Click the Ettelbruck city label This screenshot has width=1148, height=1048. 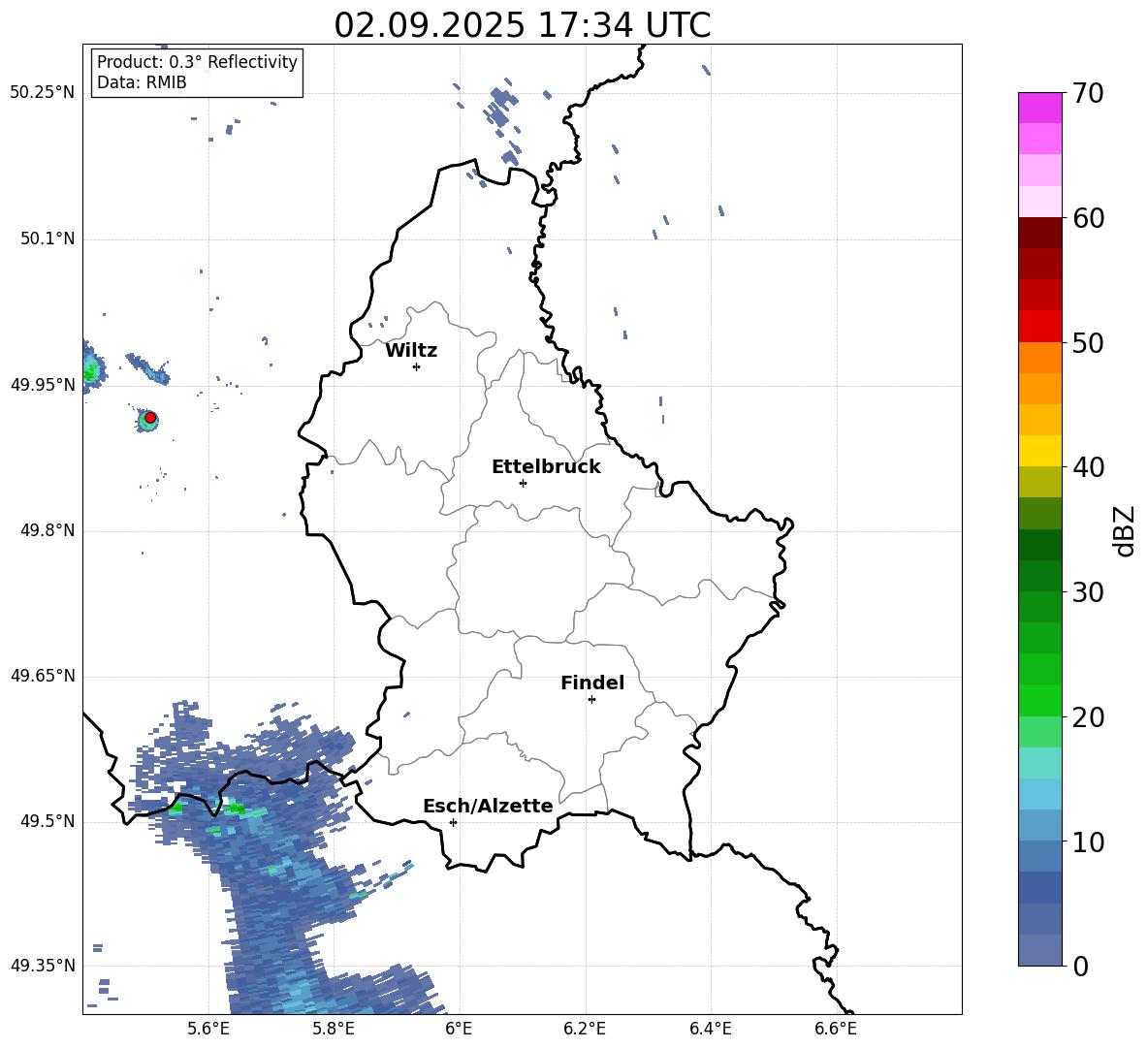[546, 467]
